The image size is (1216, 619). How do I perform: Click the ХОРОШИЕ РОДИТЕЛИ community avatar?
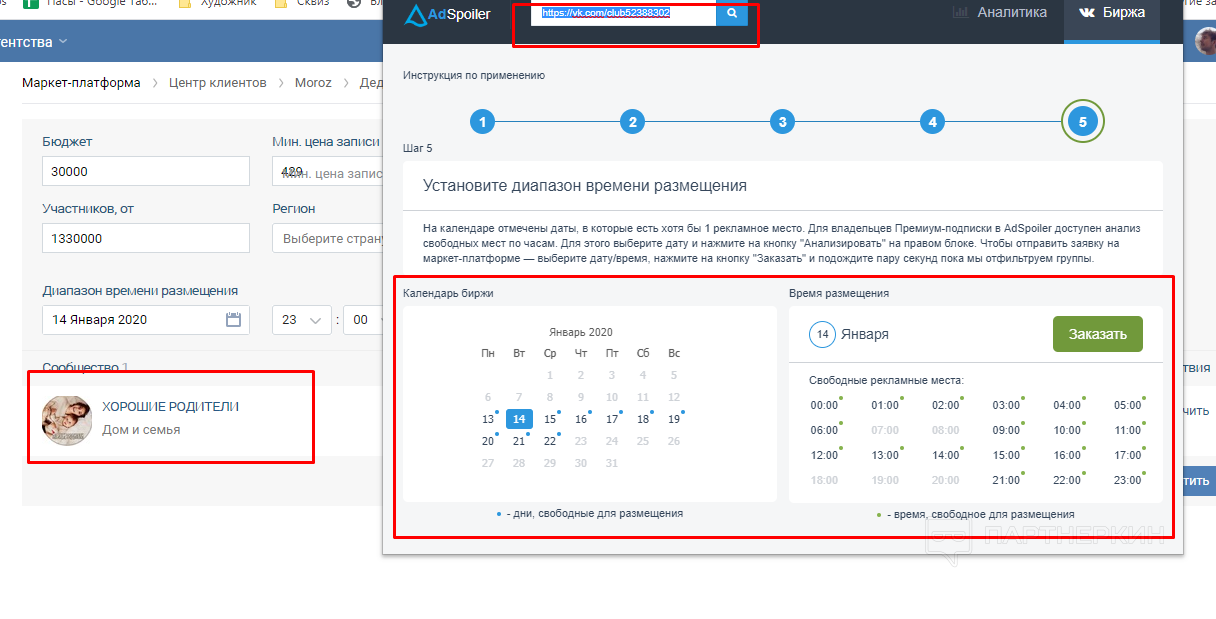click(x=67, y=419)
